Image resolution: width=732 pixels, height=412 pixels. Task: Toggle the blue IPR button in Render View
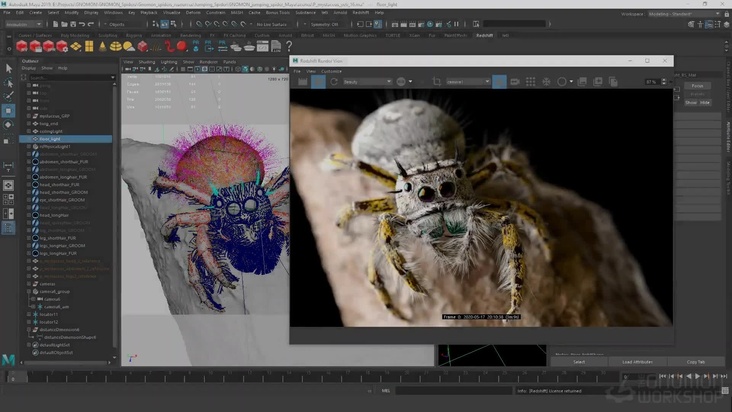318,82
